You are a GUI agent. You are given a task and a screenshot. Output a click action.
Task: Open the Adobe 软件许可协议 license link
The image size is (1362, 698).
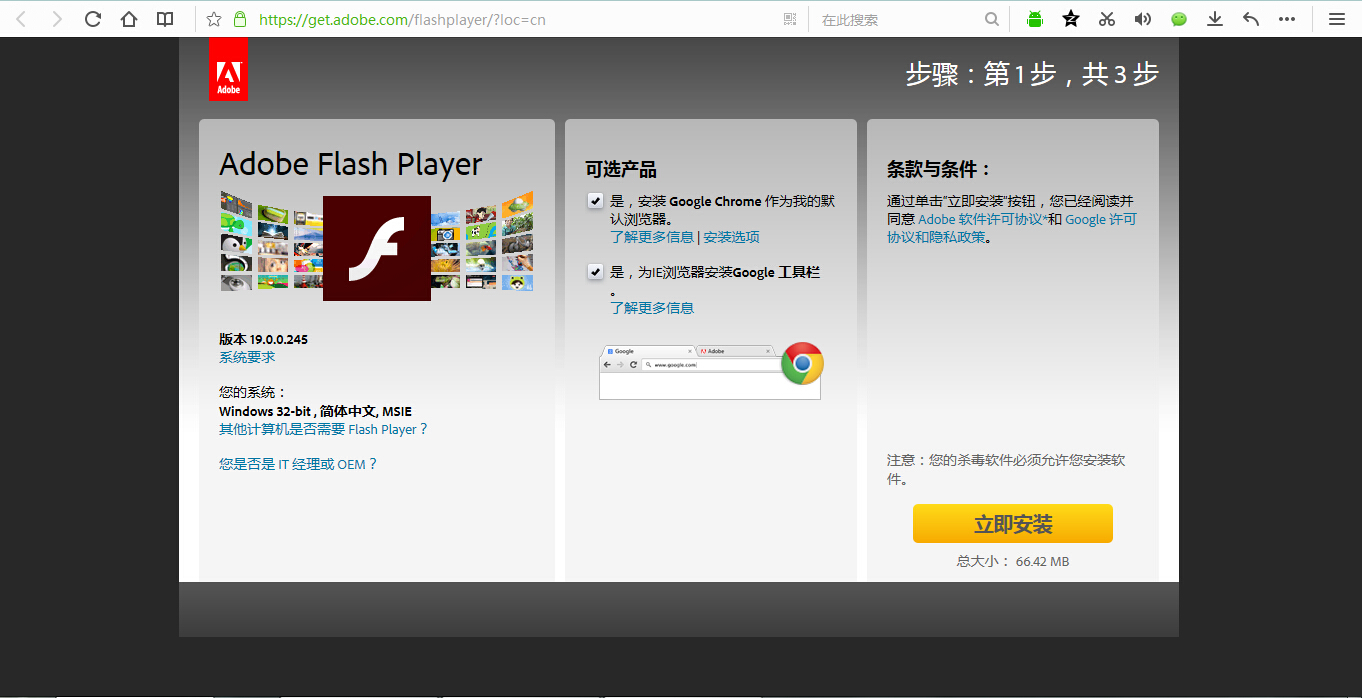pos(982,219)
